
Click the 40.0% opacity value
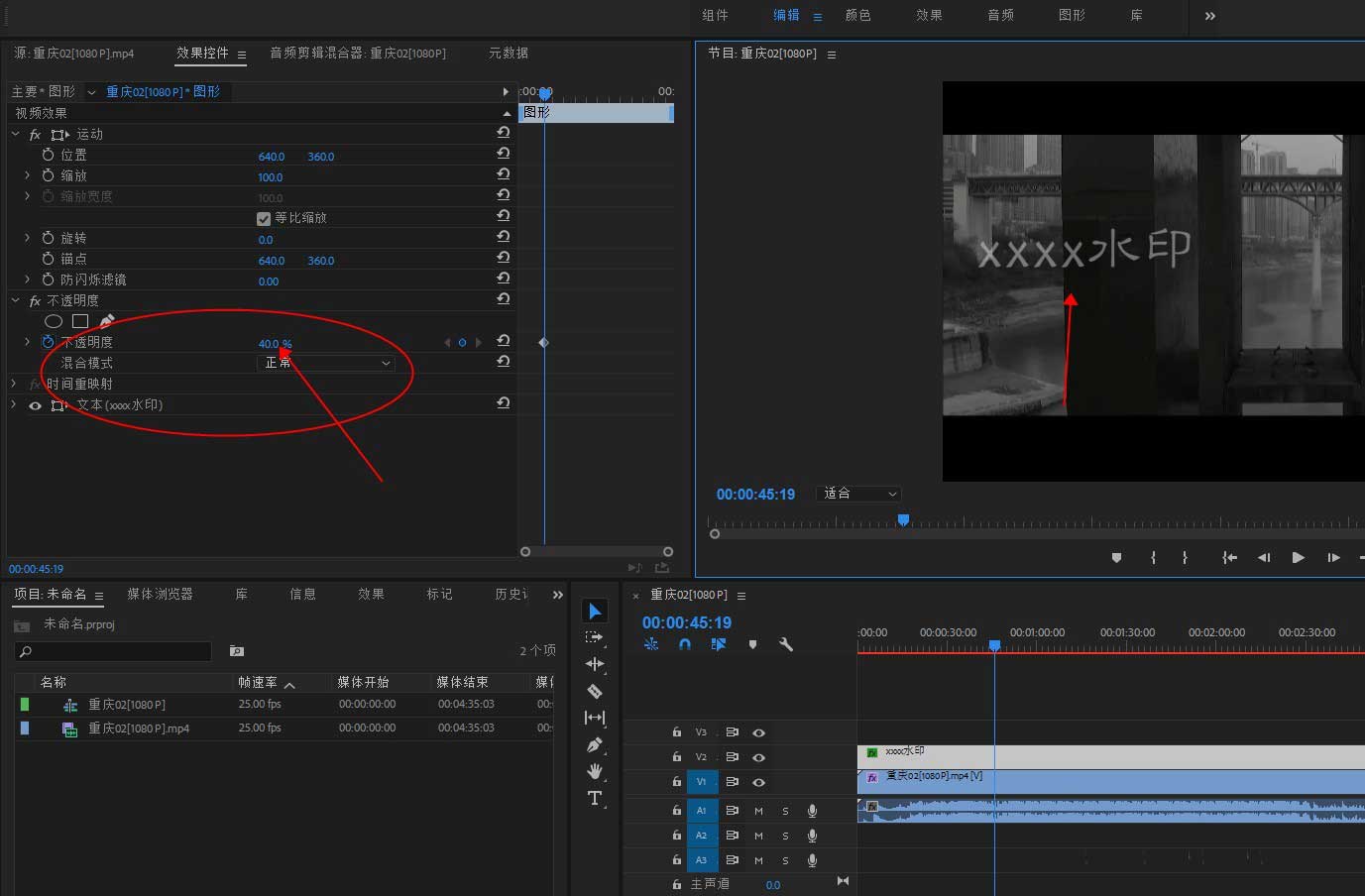[270, 343]
